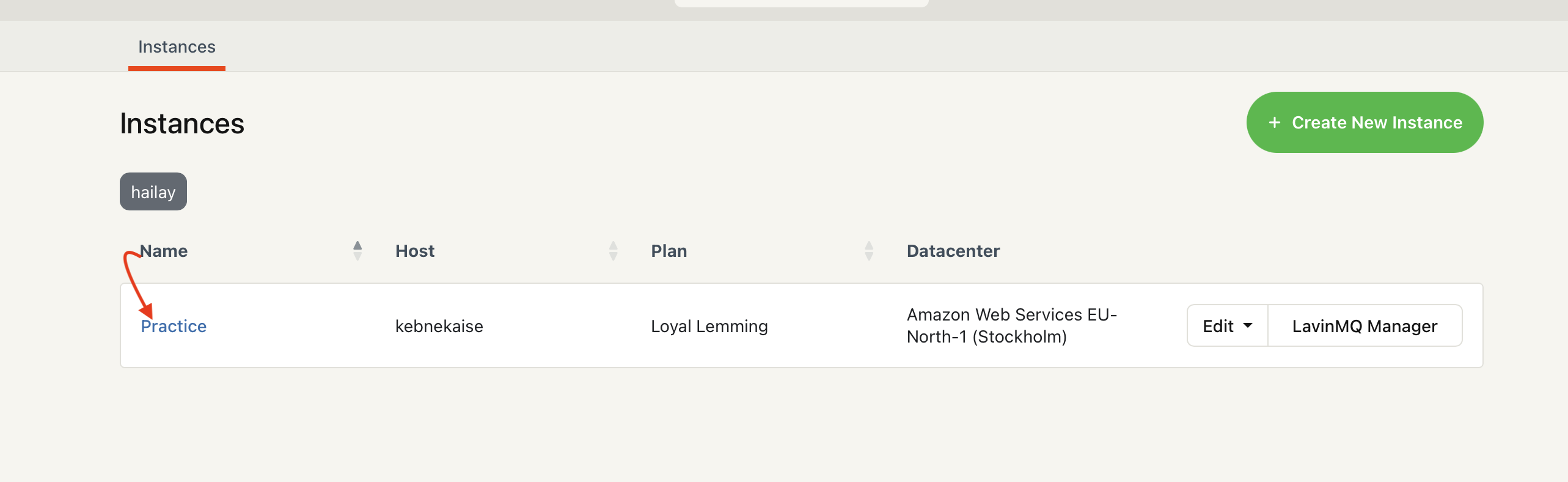Focus the search field at top edge
This screenshot has width=1568, height=482.
(x=801, y=3)
